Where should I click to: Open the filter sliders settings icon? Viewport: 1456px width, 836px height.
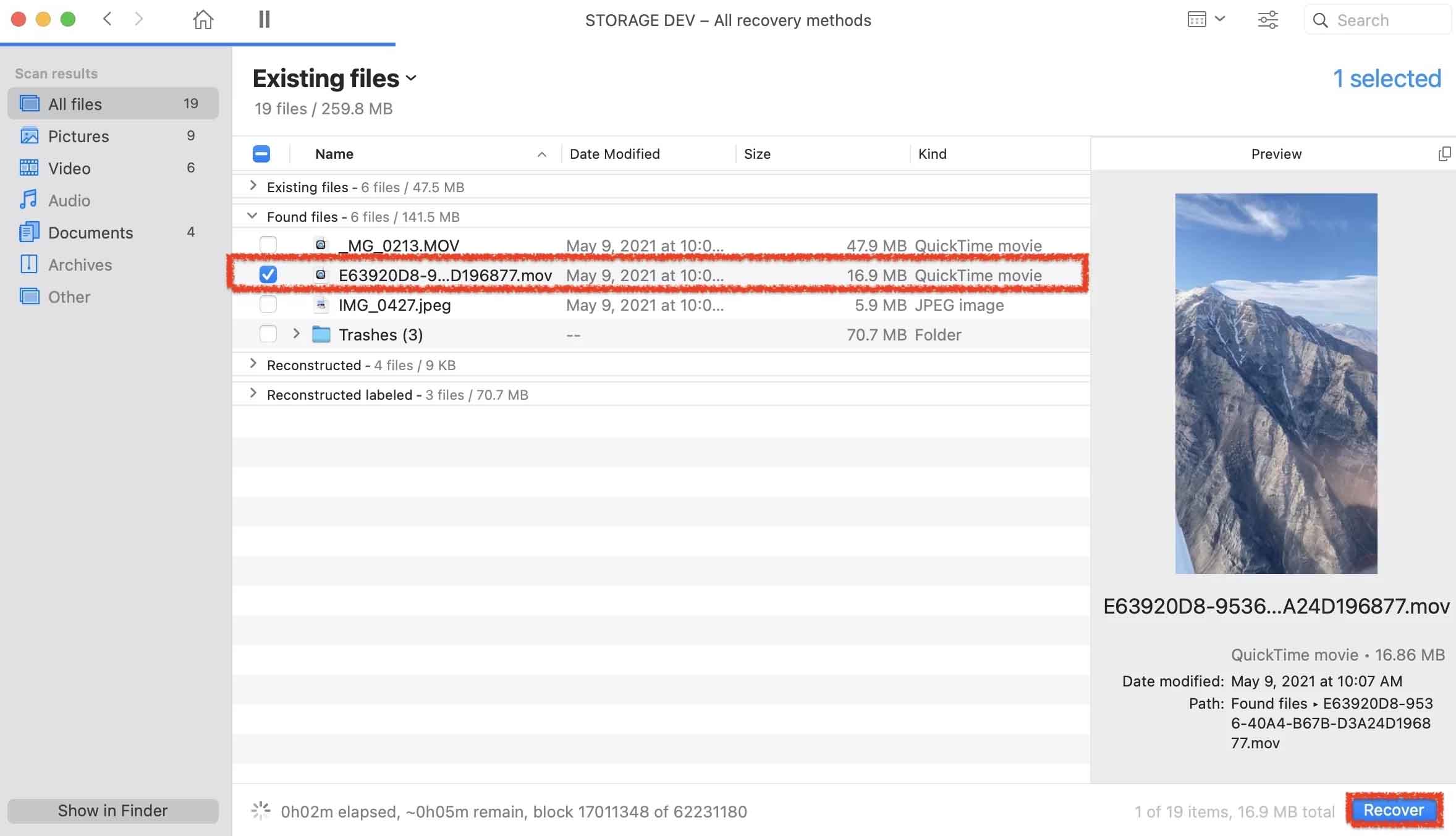click(1268, 20)
